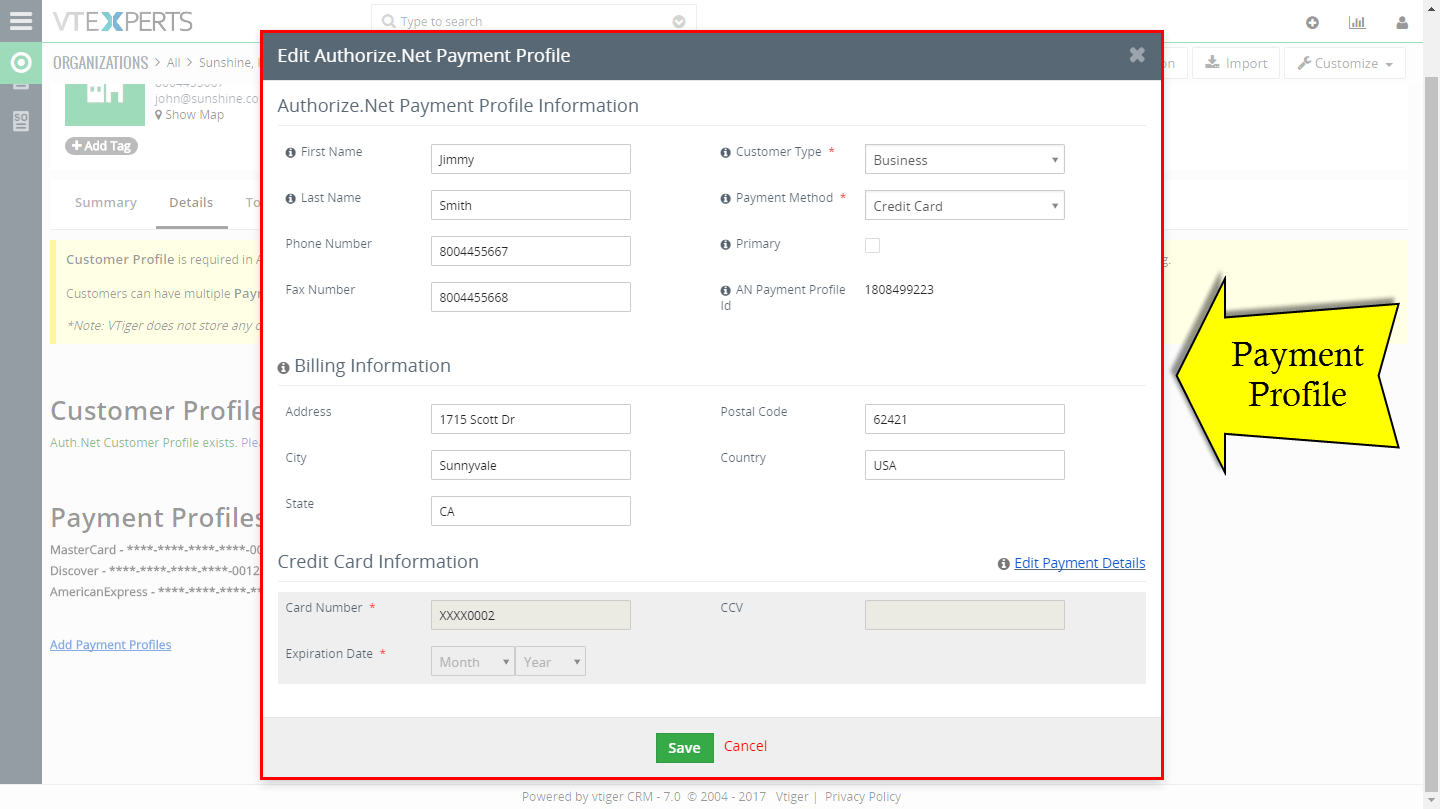Open the Customer Type dropdown showing Business
This screenshot has width=1440, height=809.
(963, 159)
